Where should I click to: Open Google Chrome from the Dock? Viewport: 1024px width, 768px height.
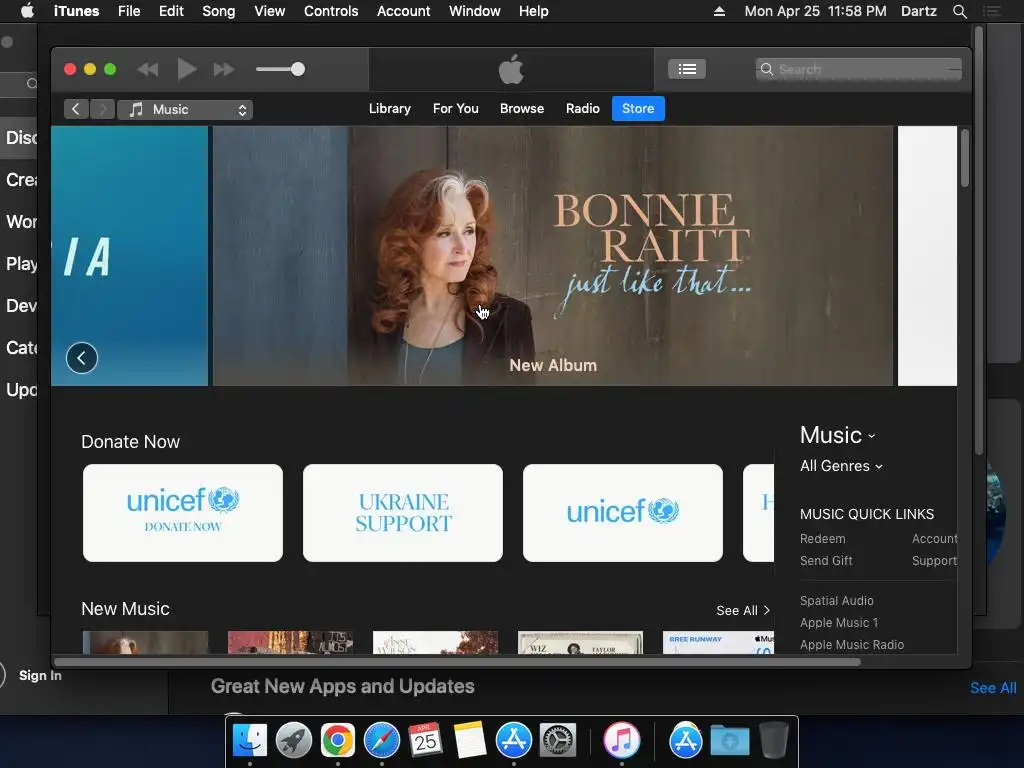(x=337, y=740)
